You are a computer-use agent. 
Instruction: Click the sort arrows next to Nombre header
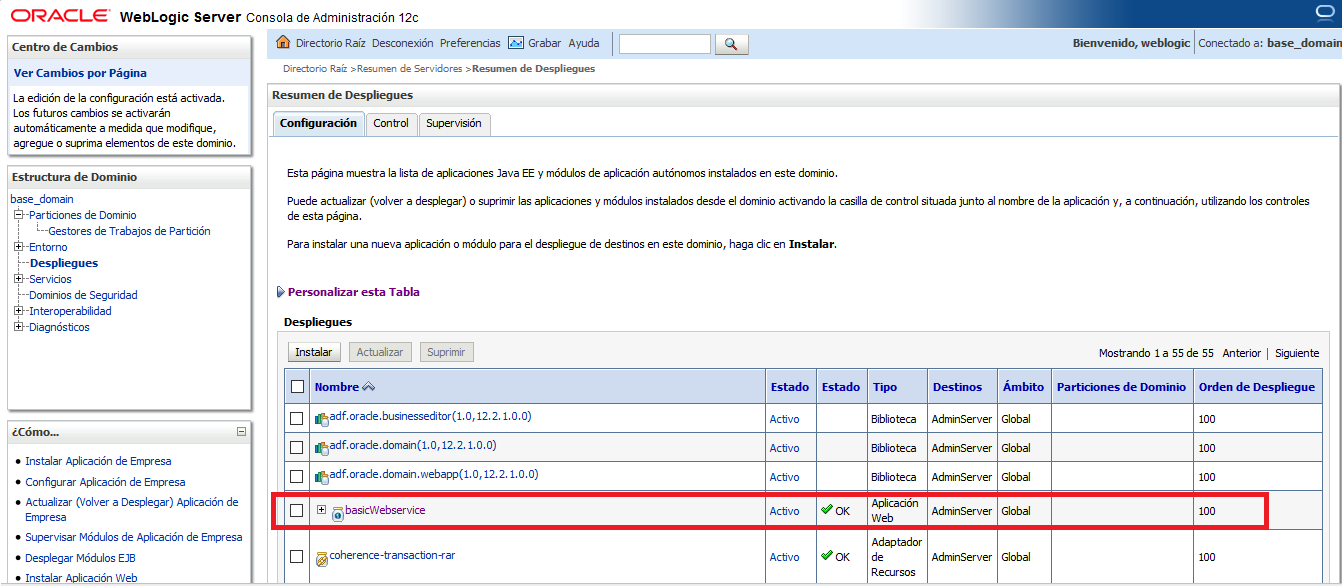click(368, 387)
